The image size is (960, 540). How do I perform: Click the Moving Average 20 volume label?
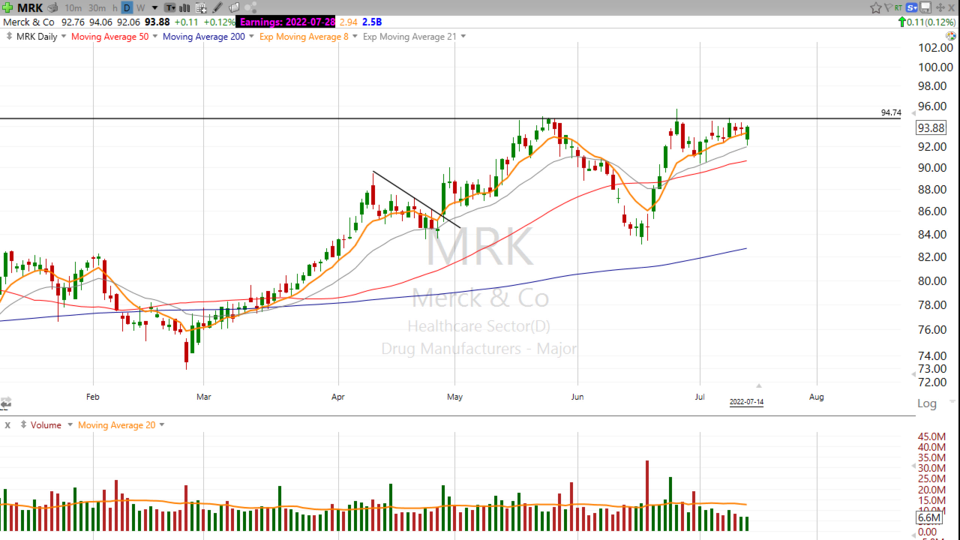[116, 425]
